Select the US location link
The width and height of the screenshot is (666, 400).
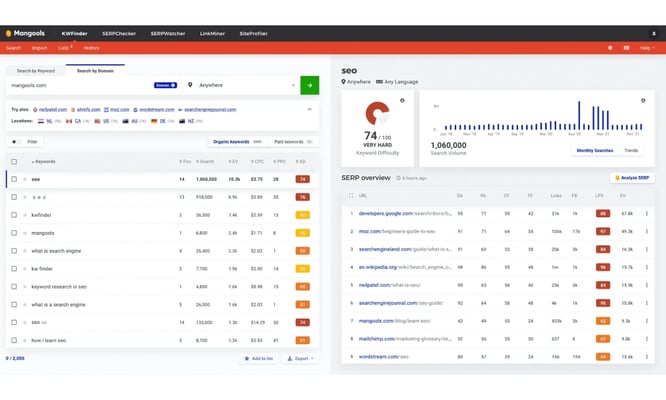click(106, 121)
